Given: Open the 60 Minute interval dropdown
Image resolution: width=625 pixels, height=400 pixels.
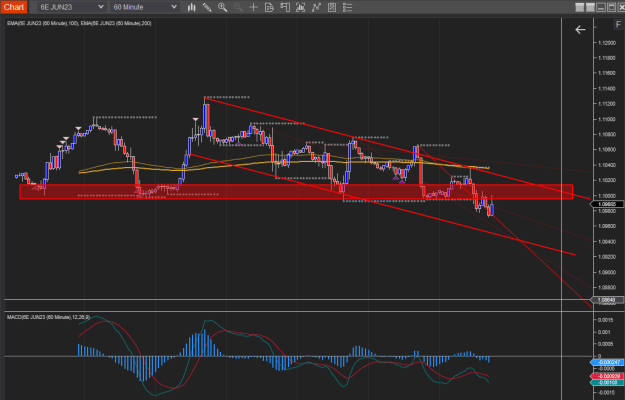Looking at the screenshot, I should 145,7.
